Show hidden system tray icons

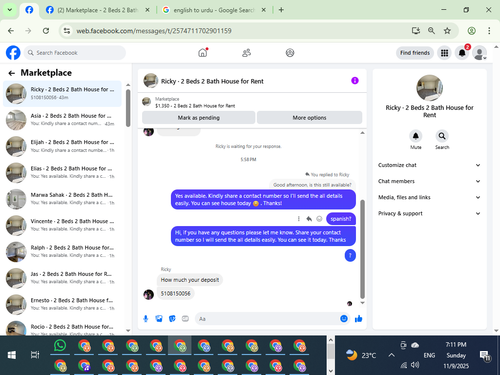click(391, 355)
